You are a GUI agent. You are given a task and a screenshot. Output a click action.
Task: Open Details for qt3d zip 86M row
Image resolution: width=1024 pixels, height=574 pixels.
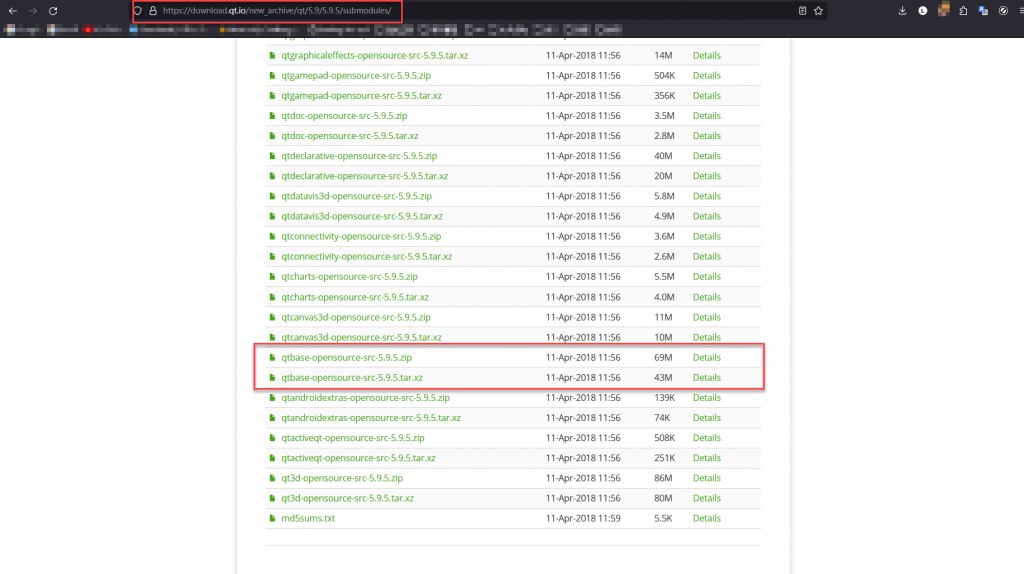coord(707,478)
